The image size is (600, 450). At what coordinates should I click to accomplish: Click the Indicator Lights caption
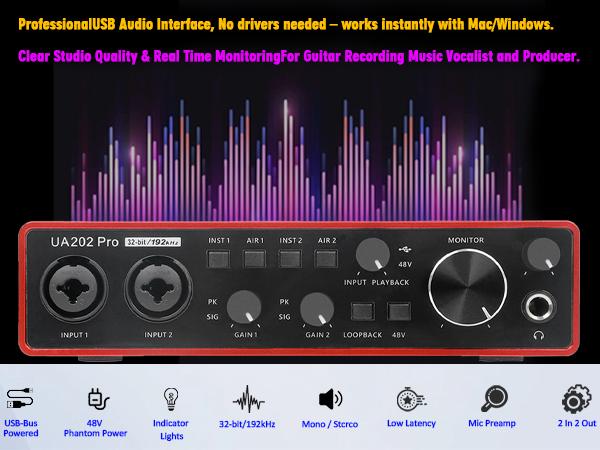(x=171, y=430)
